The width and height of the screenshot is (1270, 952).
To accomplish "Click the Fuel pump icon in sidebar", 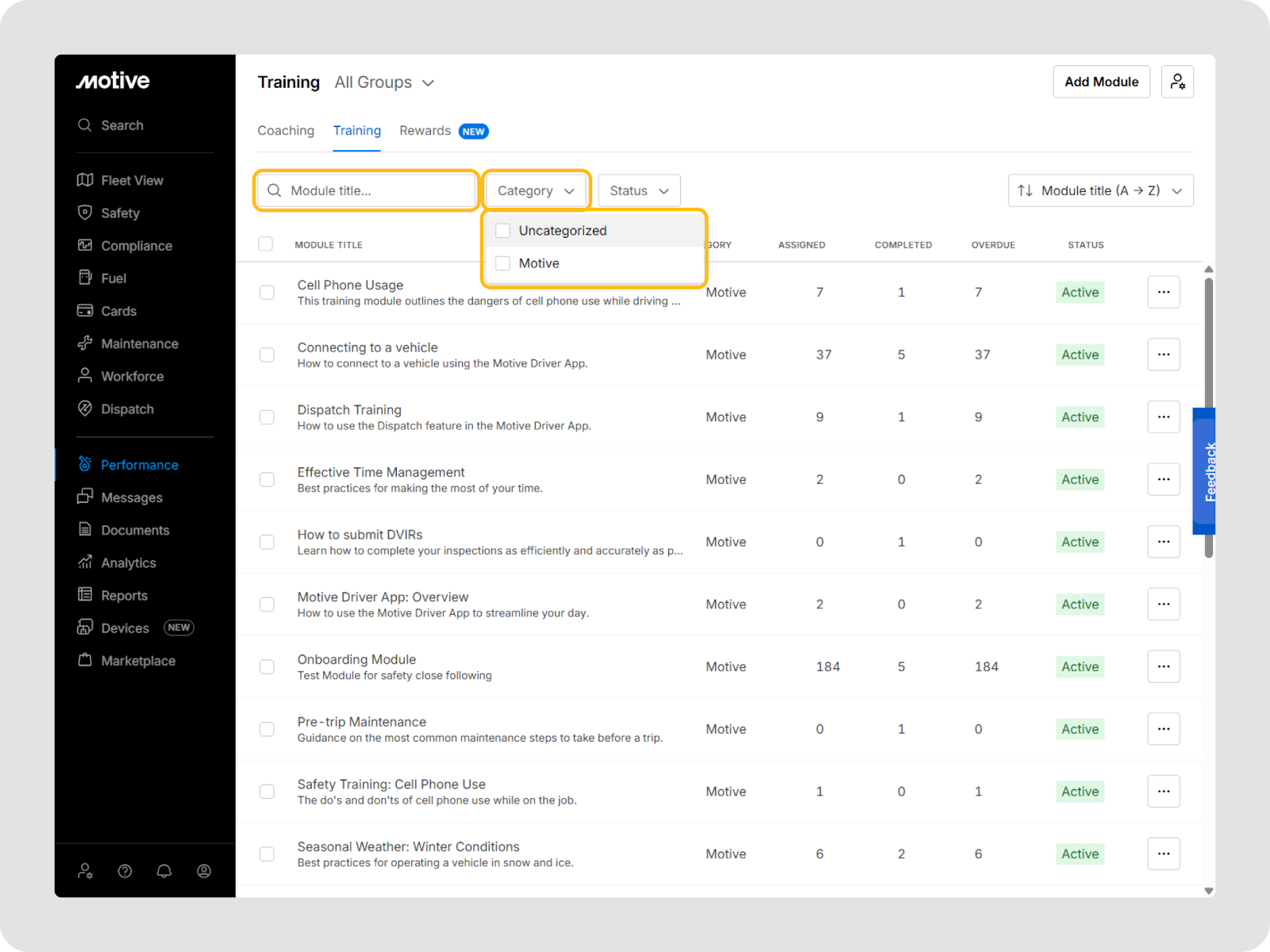I will point(85,278).
